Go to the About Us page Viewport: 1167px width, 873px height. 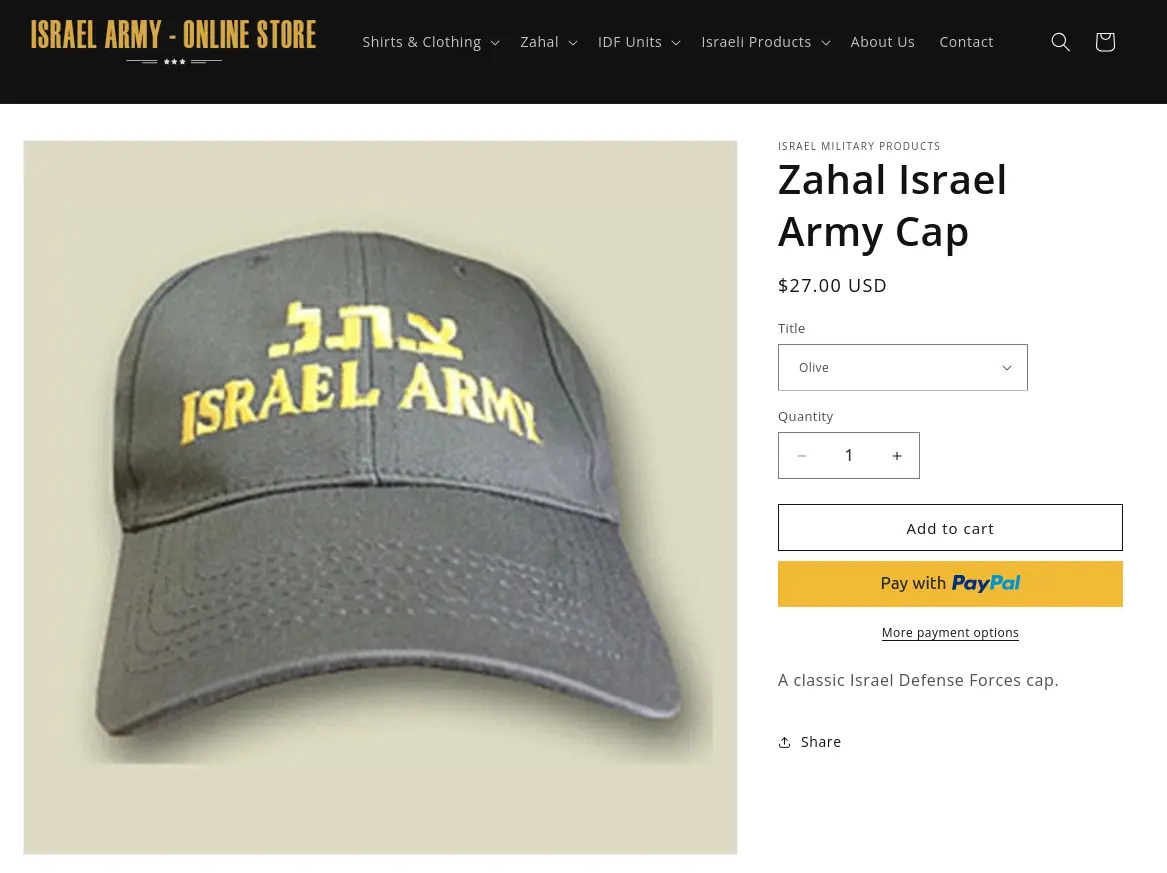point(882,42)
